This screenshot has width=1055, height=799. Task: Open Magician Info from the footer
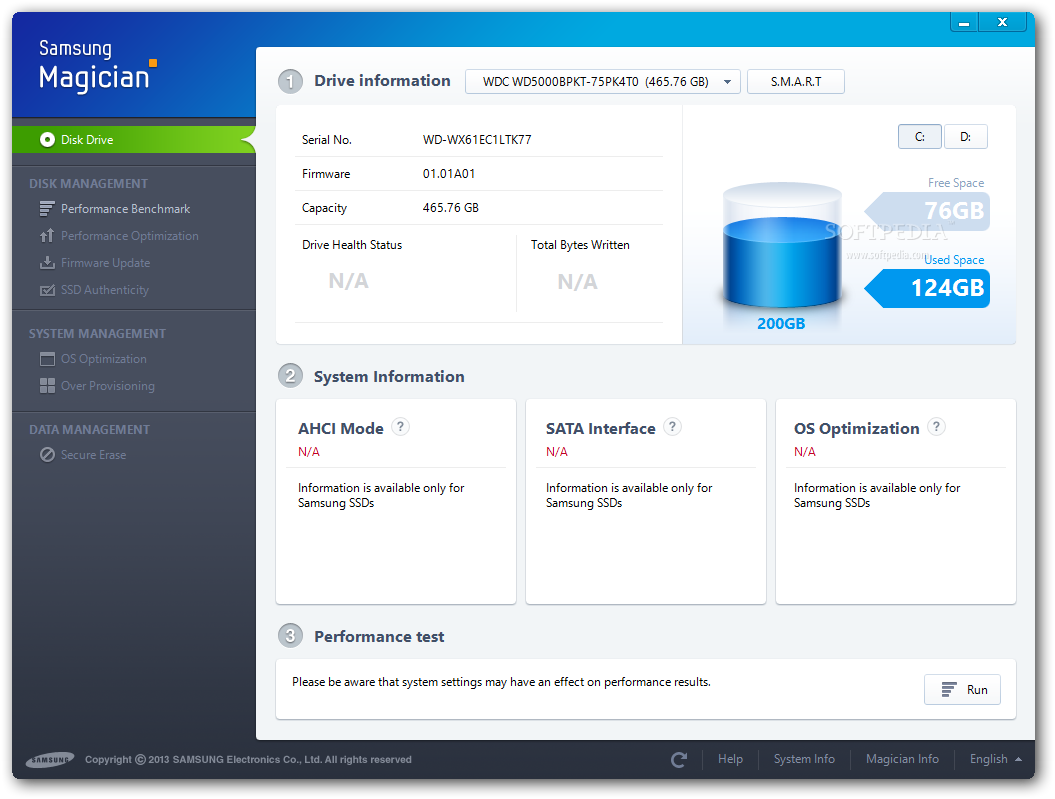click(902, 760)
